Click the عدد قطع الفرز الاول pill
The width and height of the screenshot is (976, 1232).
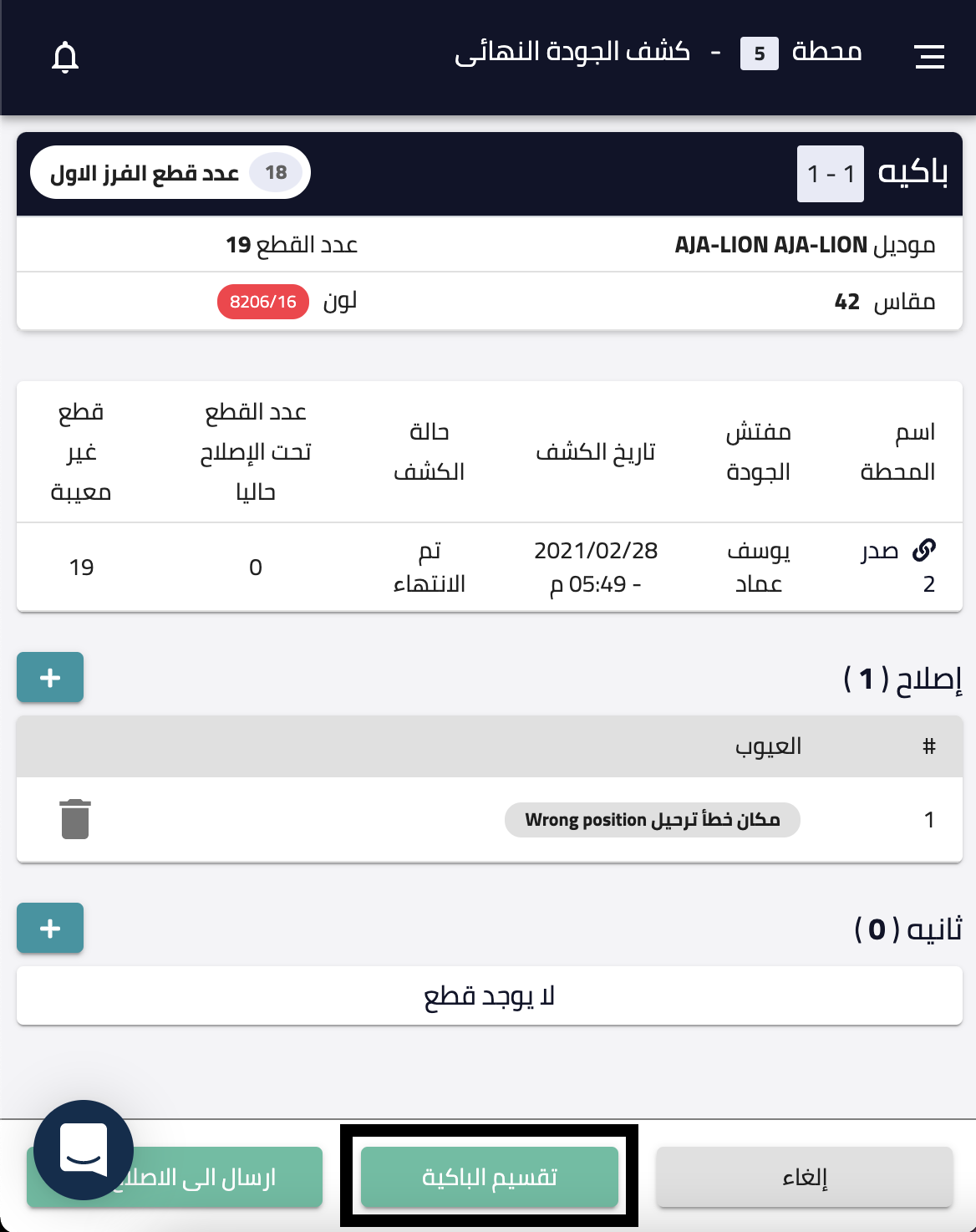tap(170, 173)
